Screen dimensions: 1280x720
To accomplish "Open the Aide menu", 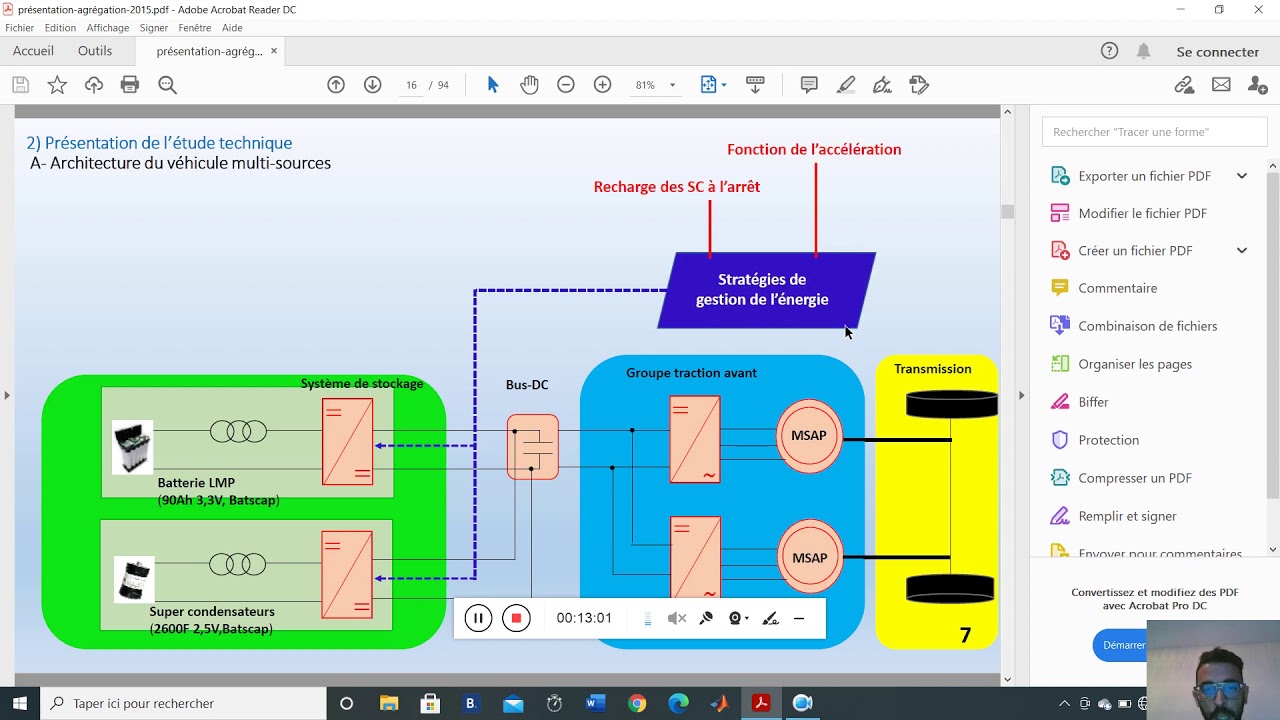I will [232, 28].
